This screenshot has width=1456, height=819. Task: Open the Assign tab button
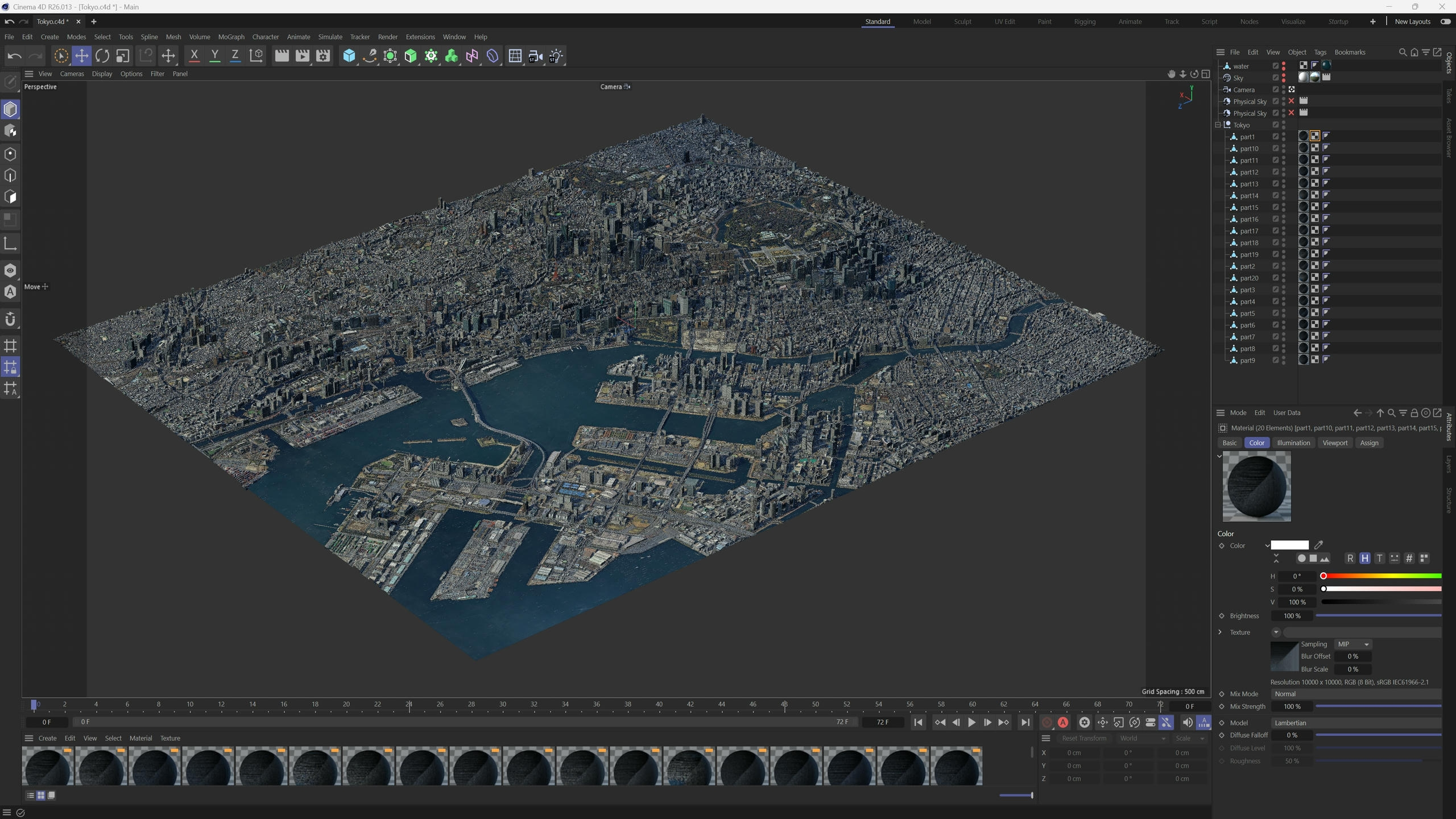click(1369, 443)
